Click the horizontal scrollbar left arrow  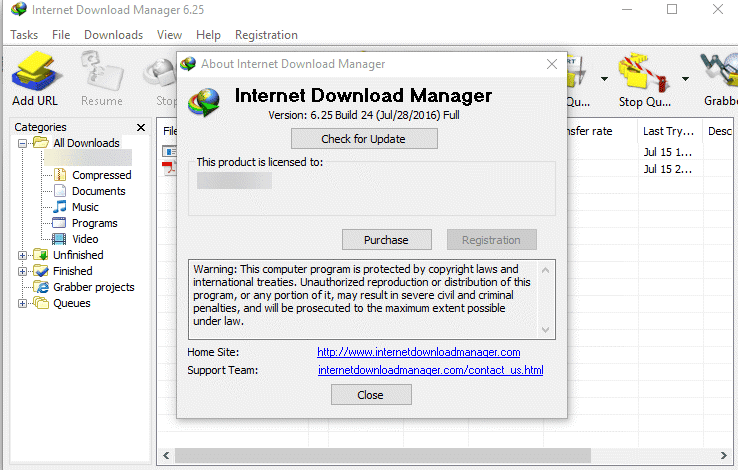click(166, 455)
